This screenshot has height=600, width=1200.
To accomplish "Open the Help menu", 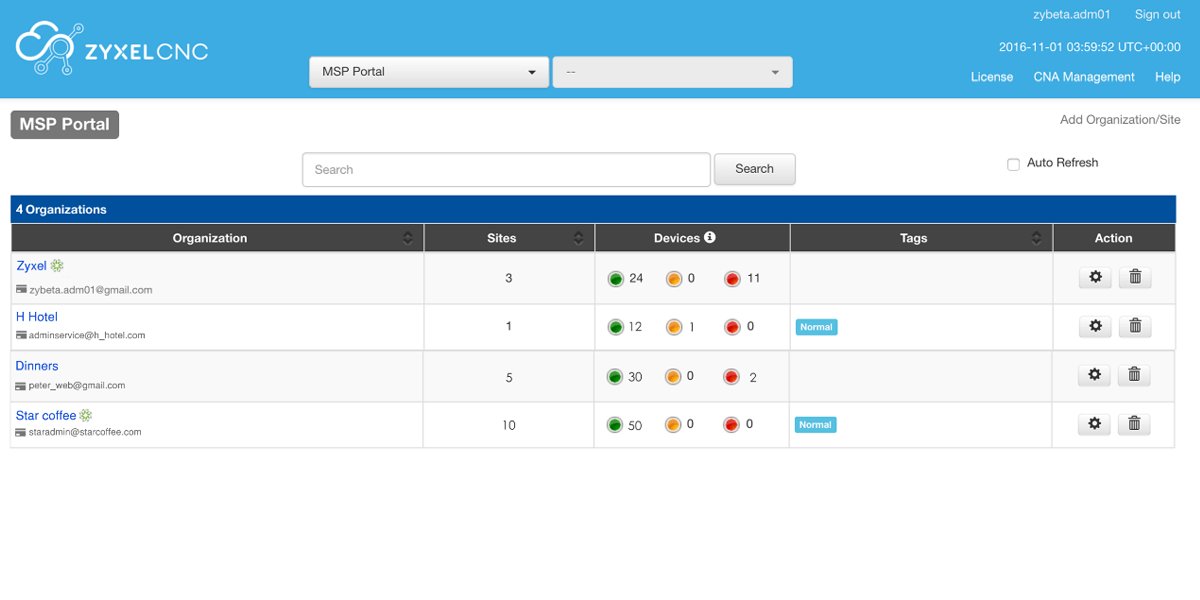I will 1168,77.
